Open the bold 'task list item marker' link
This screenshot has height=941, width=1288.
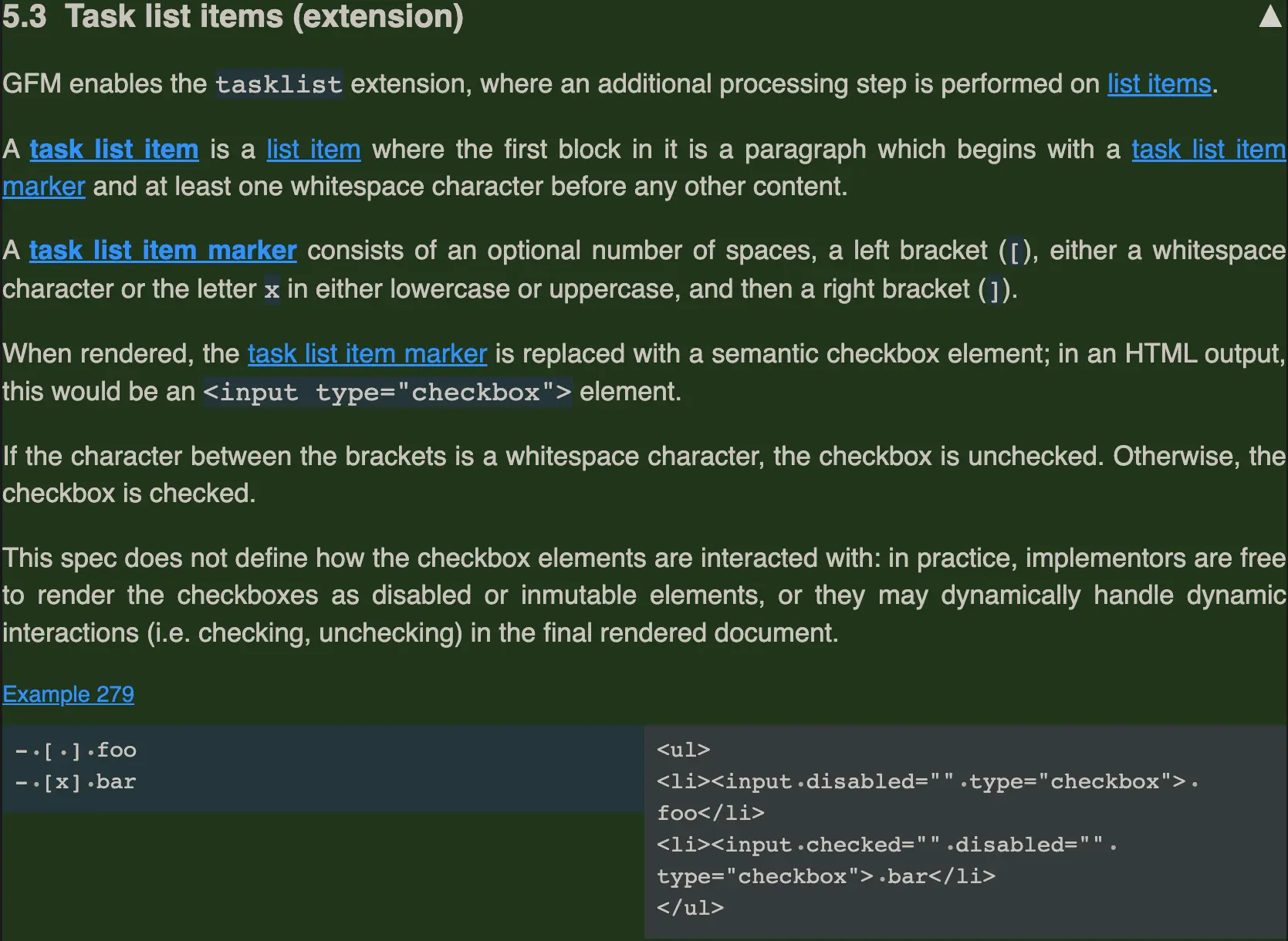point(163,251)
